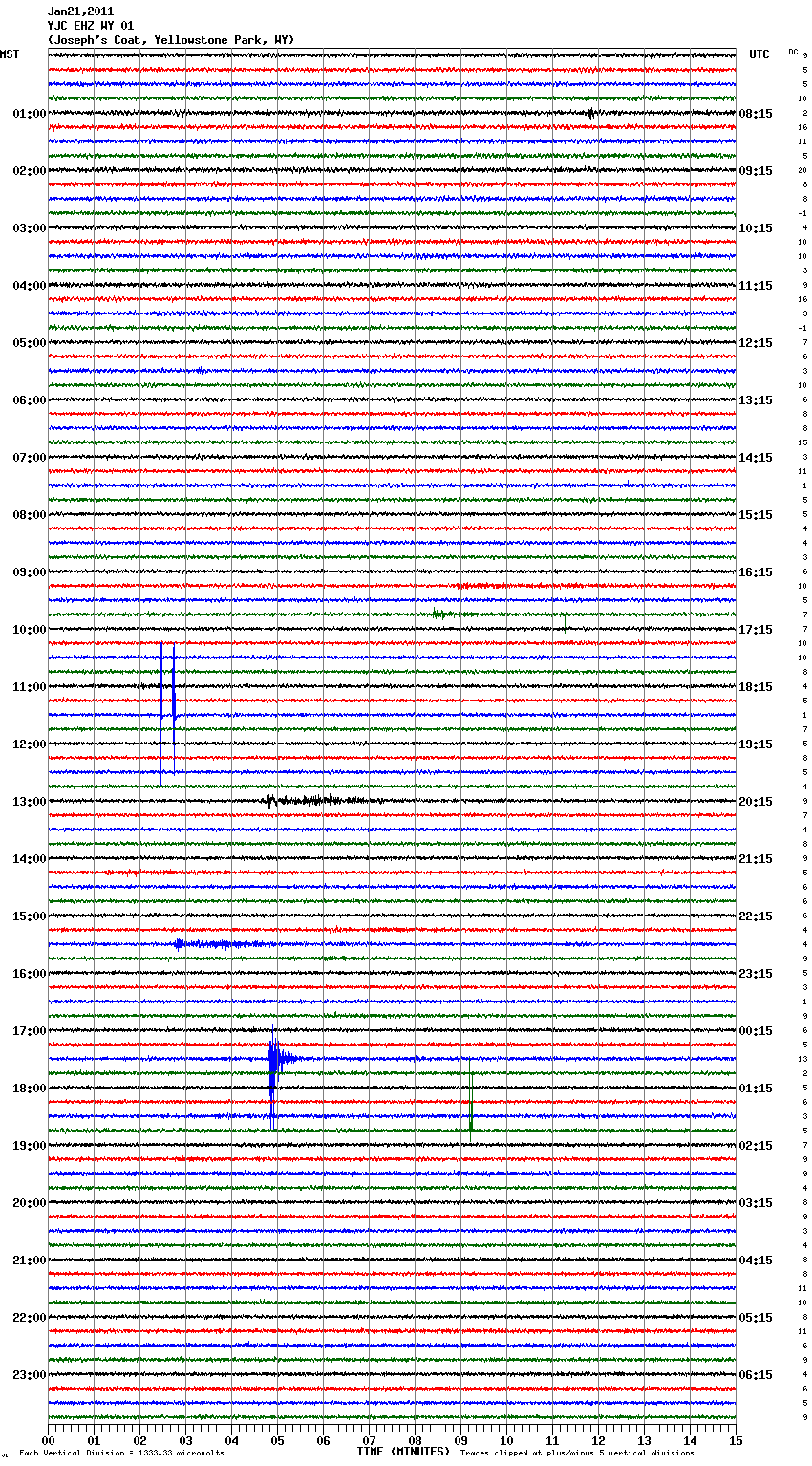
Task: Click the 03:15 UTC time label
Action: pos(756,1203)
